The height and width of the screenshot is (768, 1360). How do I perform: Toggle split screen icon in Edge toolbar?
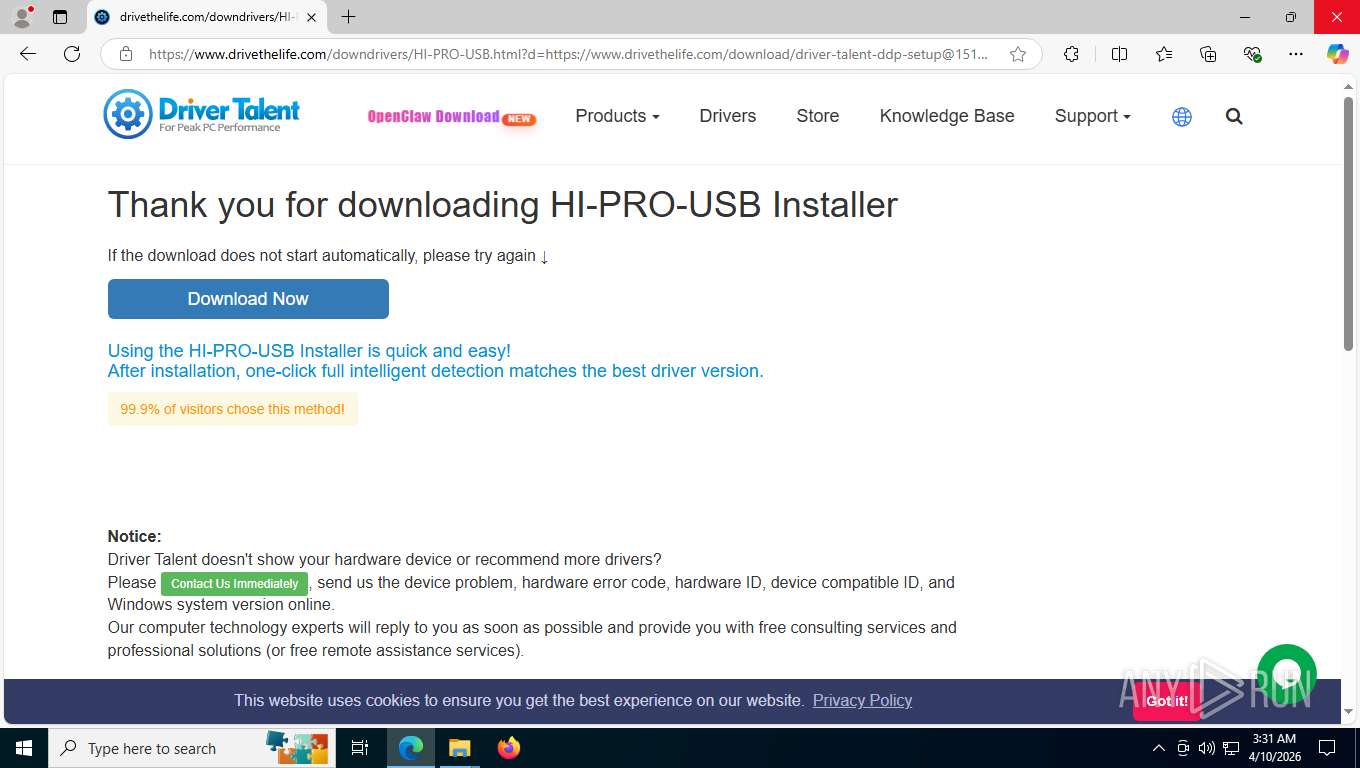coord(1119,54)
